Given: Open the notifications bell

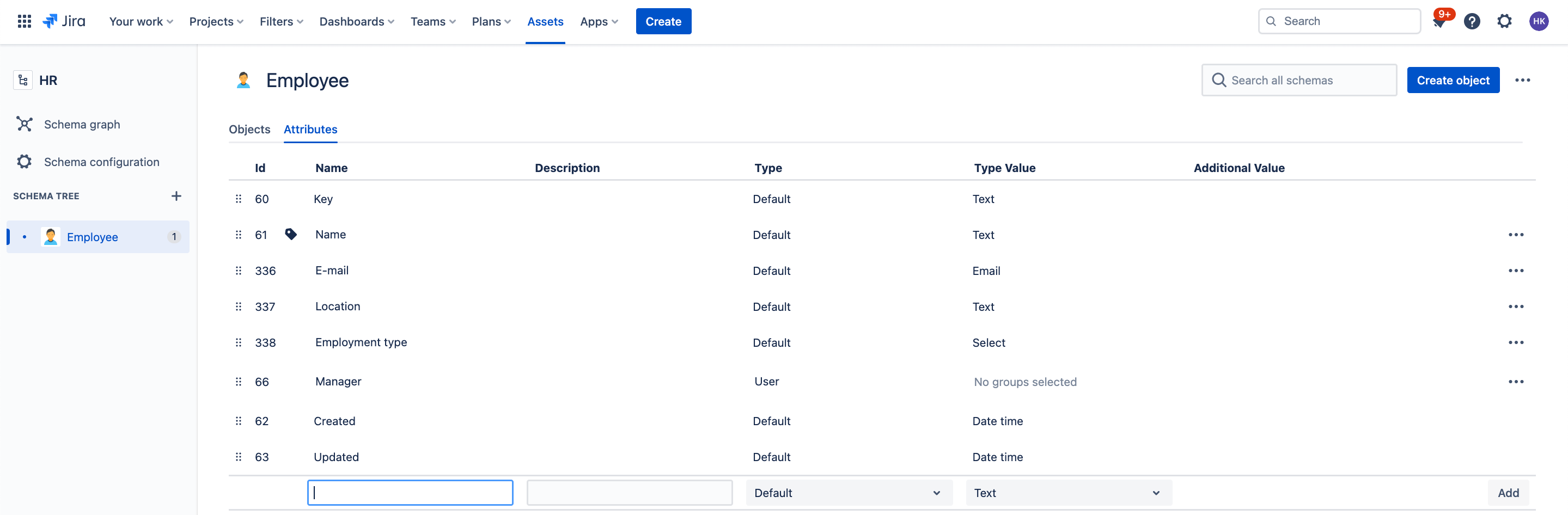Looking at the screenshot, I should [x=1439, y=22].
